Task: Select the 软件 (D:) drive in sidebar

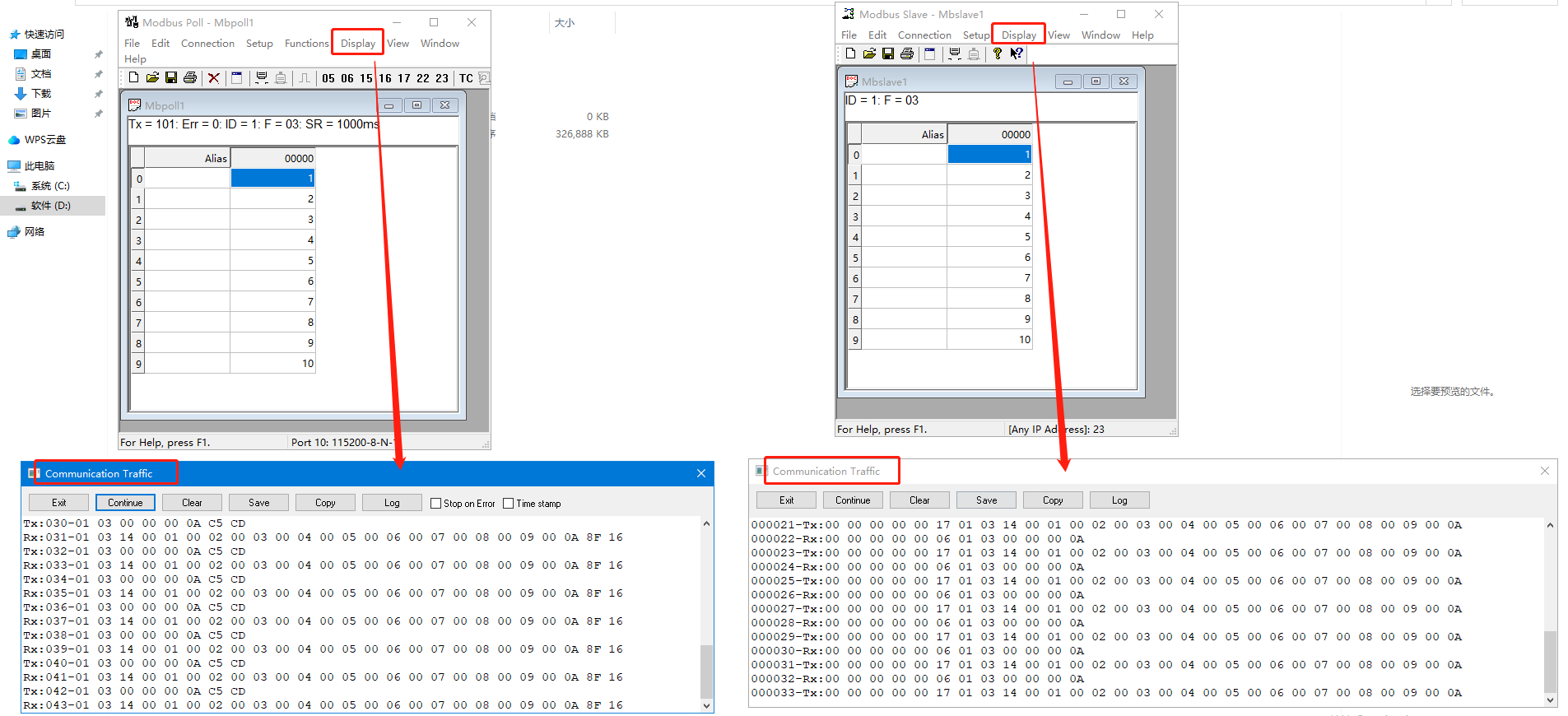Action: tap(50, 206)
